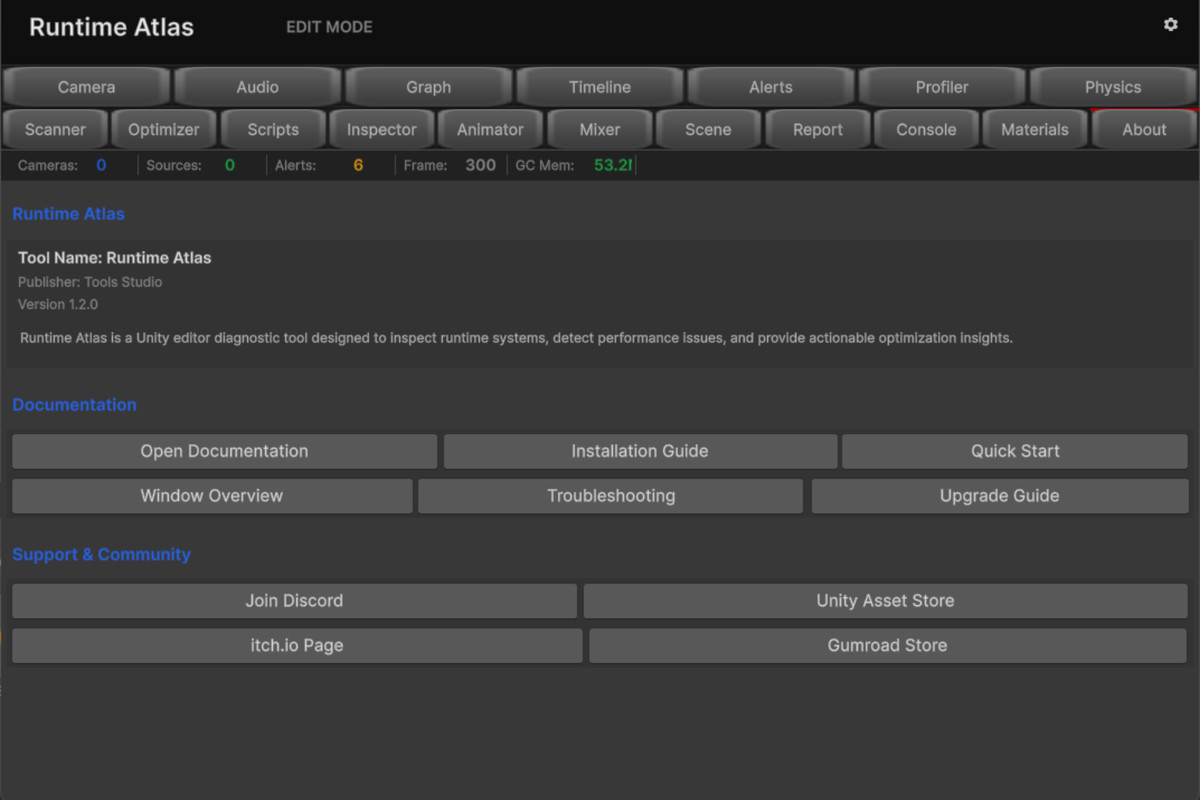
Task: Open the itch.io Page button
Action: tap(297, 646)
